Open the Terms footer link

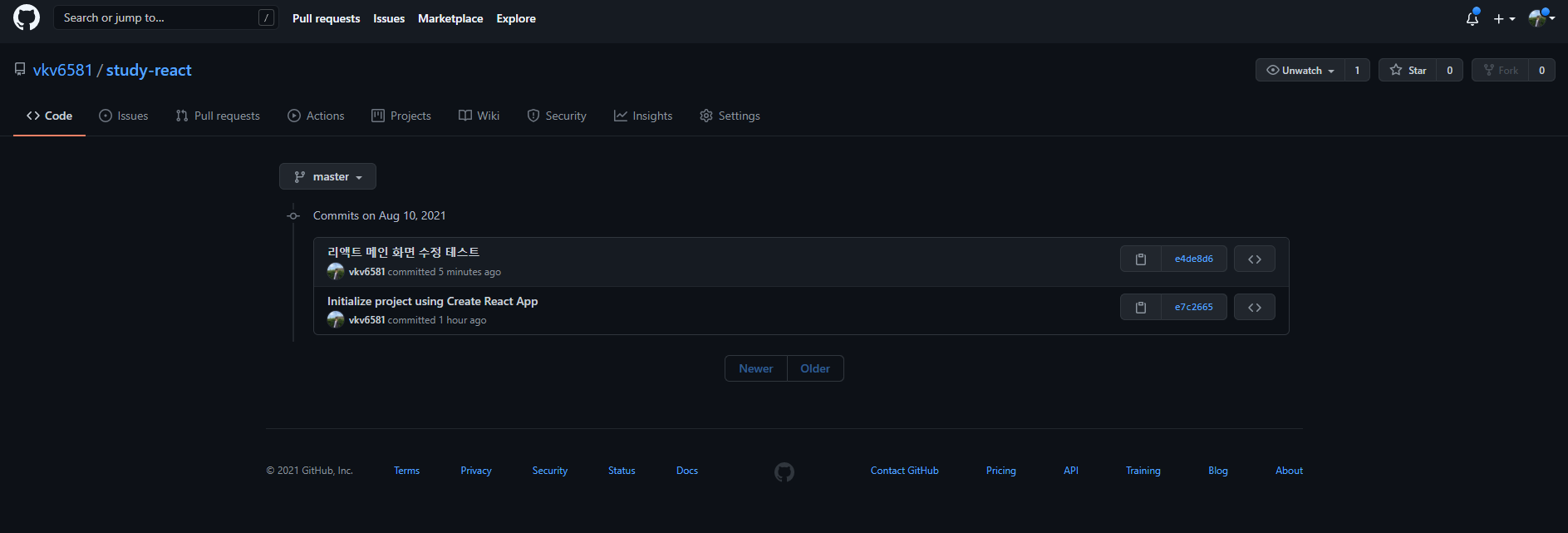[x=406, y=471]
